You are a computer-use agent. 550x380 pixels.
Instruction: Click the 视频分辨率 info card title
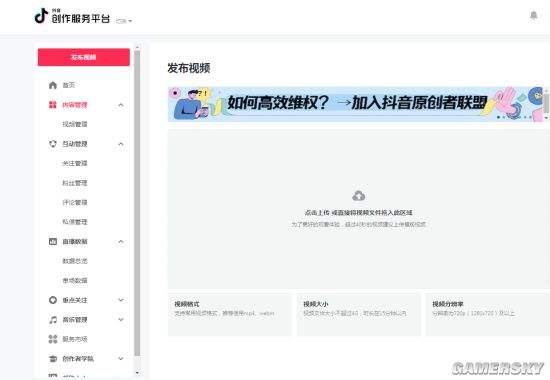tap(448, 304)
